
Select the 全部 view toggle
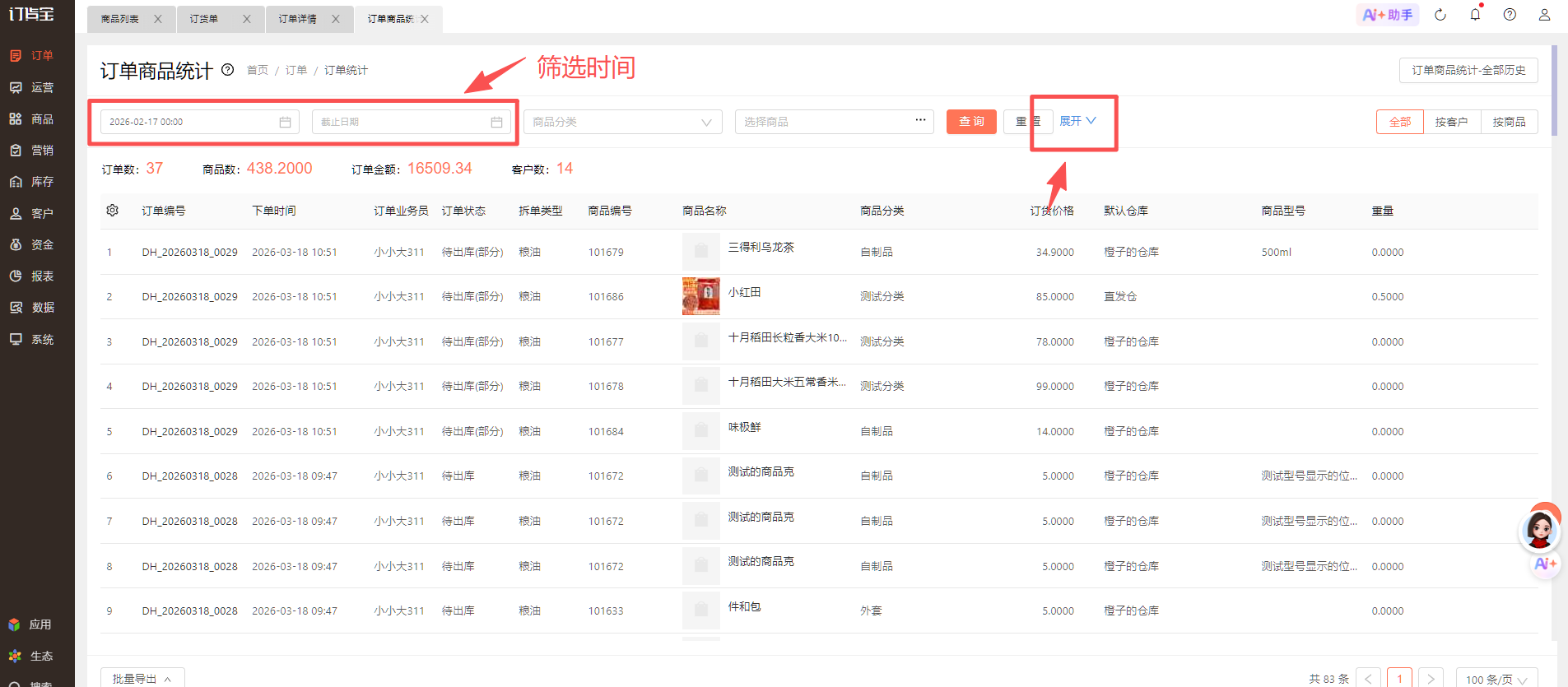tap(1400, 122)
